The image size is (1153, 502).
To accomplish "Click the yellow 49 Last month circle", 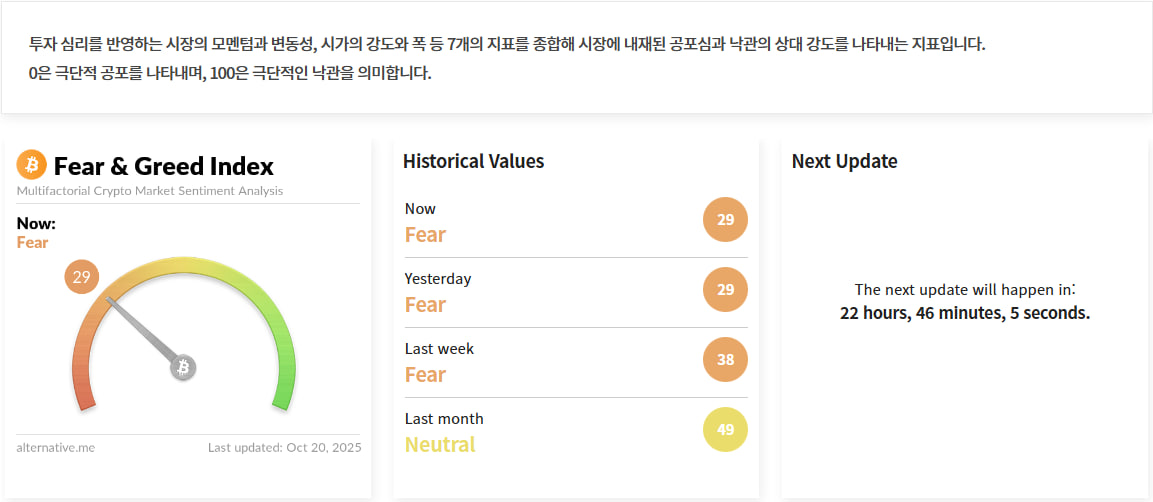I will point(725,430).
